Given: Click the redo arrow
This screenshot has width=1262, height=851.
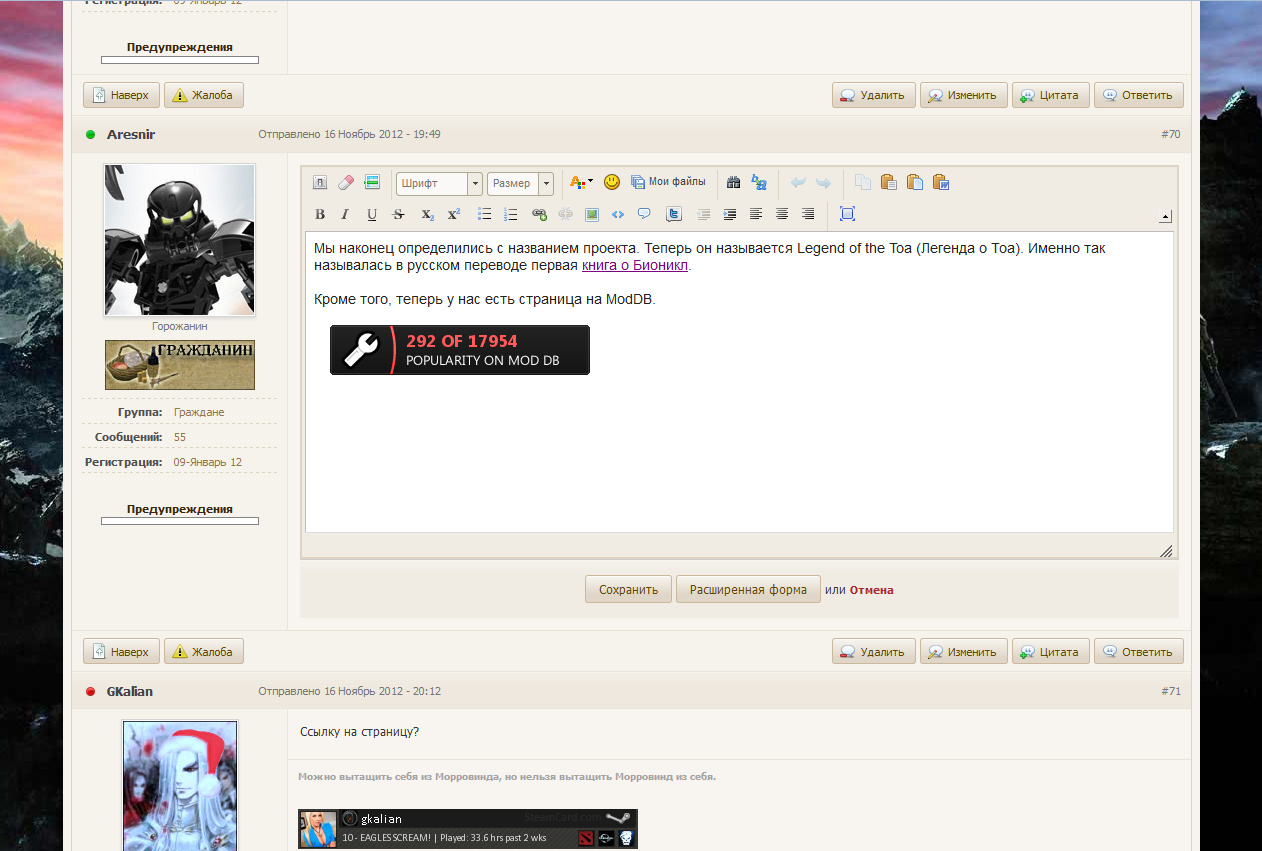Looking at the screenshot, I should tap(823, 182).
